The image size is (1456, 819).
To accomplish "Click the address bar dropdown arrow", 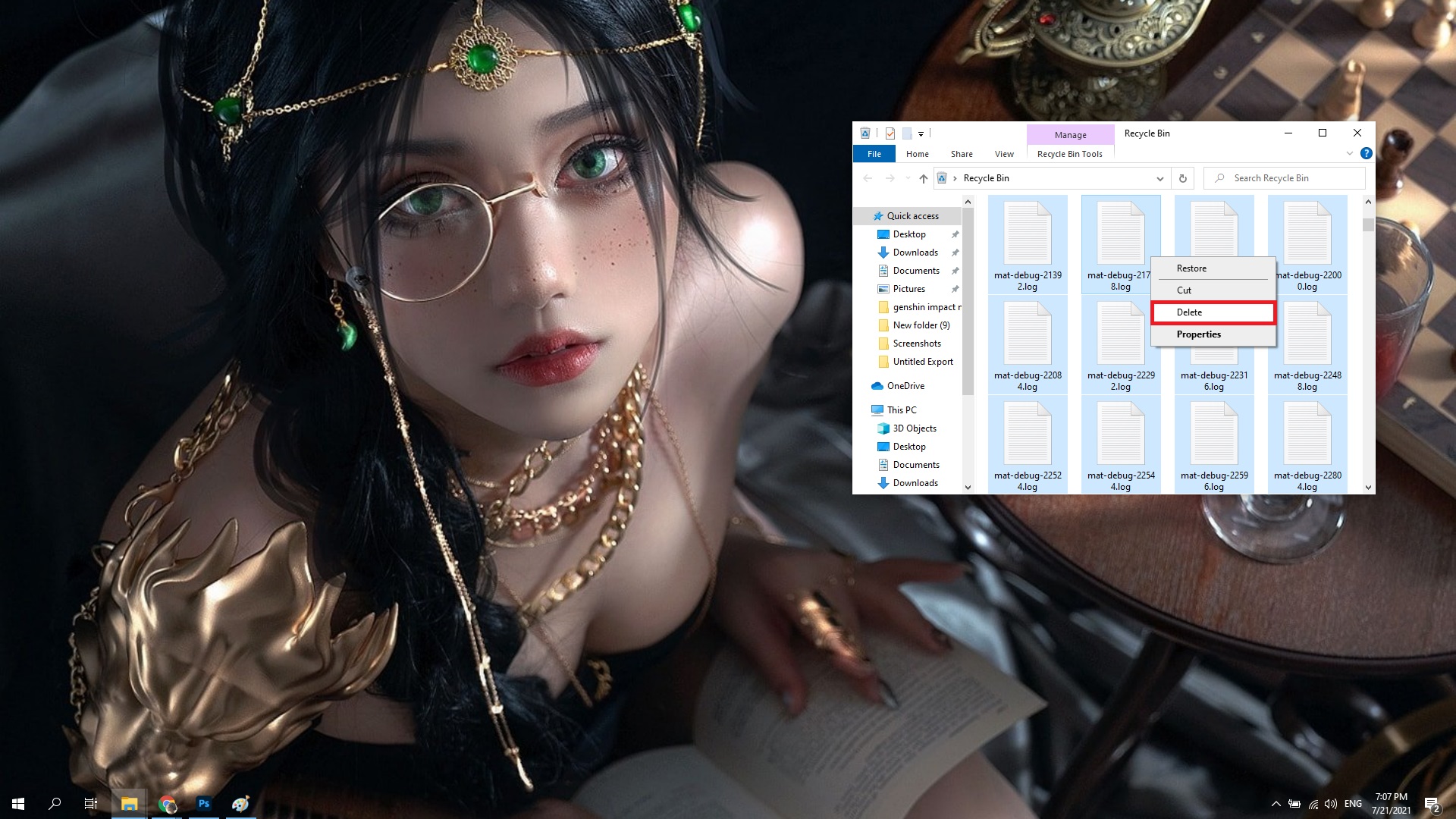I will click(x=1159, y=178).
